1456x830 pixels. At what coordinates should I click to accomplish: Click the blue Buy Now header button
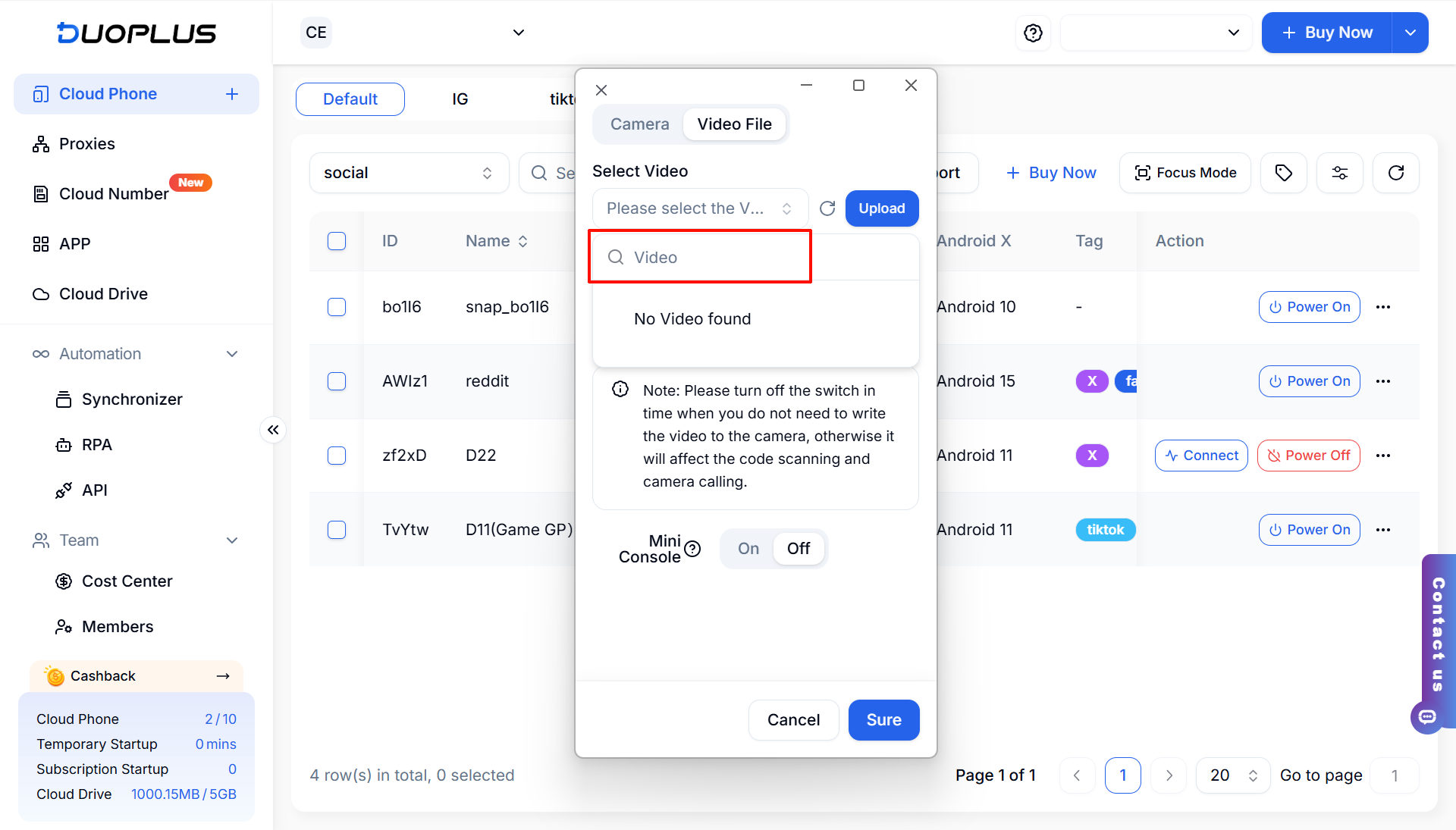pos(1327,33)
